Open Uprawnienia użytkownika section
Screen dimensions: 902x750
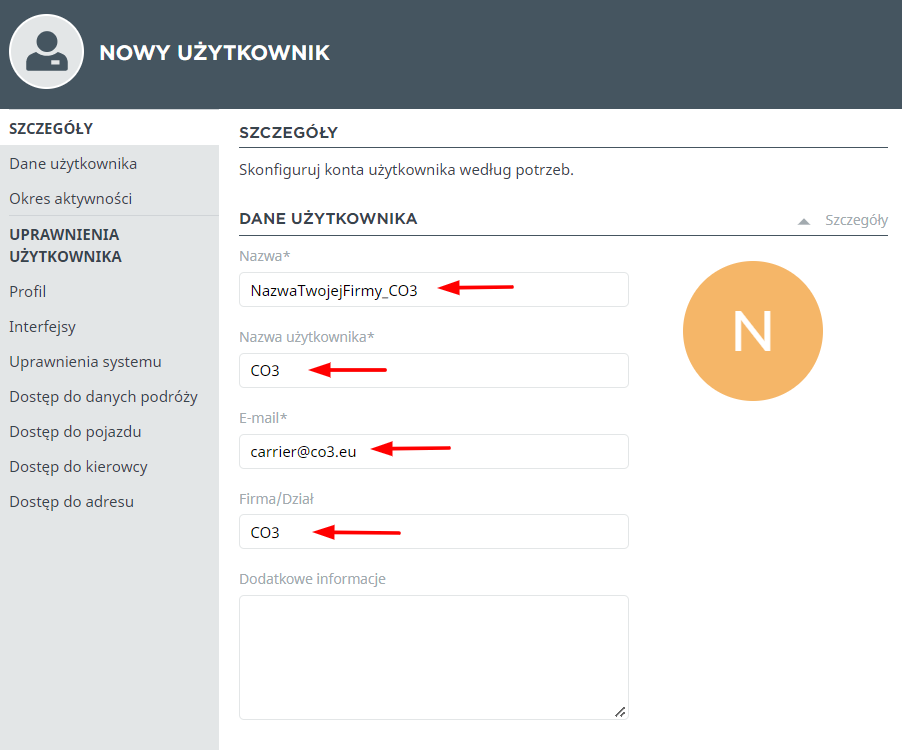pyautogui.click(x=66, y=246)
